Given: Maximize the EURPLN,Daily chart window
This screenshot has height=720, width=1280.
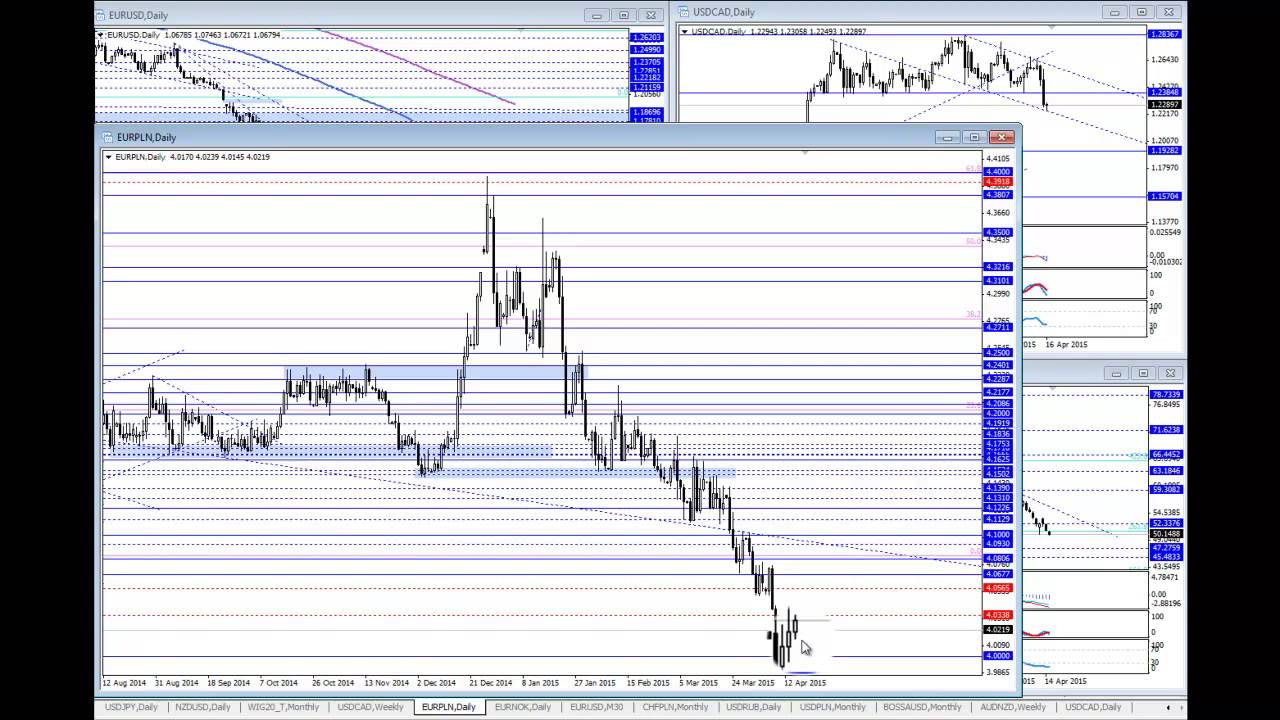Looking at the screenshot, I should [x=975, y=137].
